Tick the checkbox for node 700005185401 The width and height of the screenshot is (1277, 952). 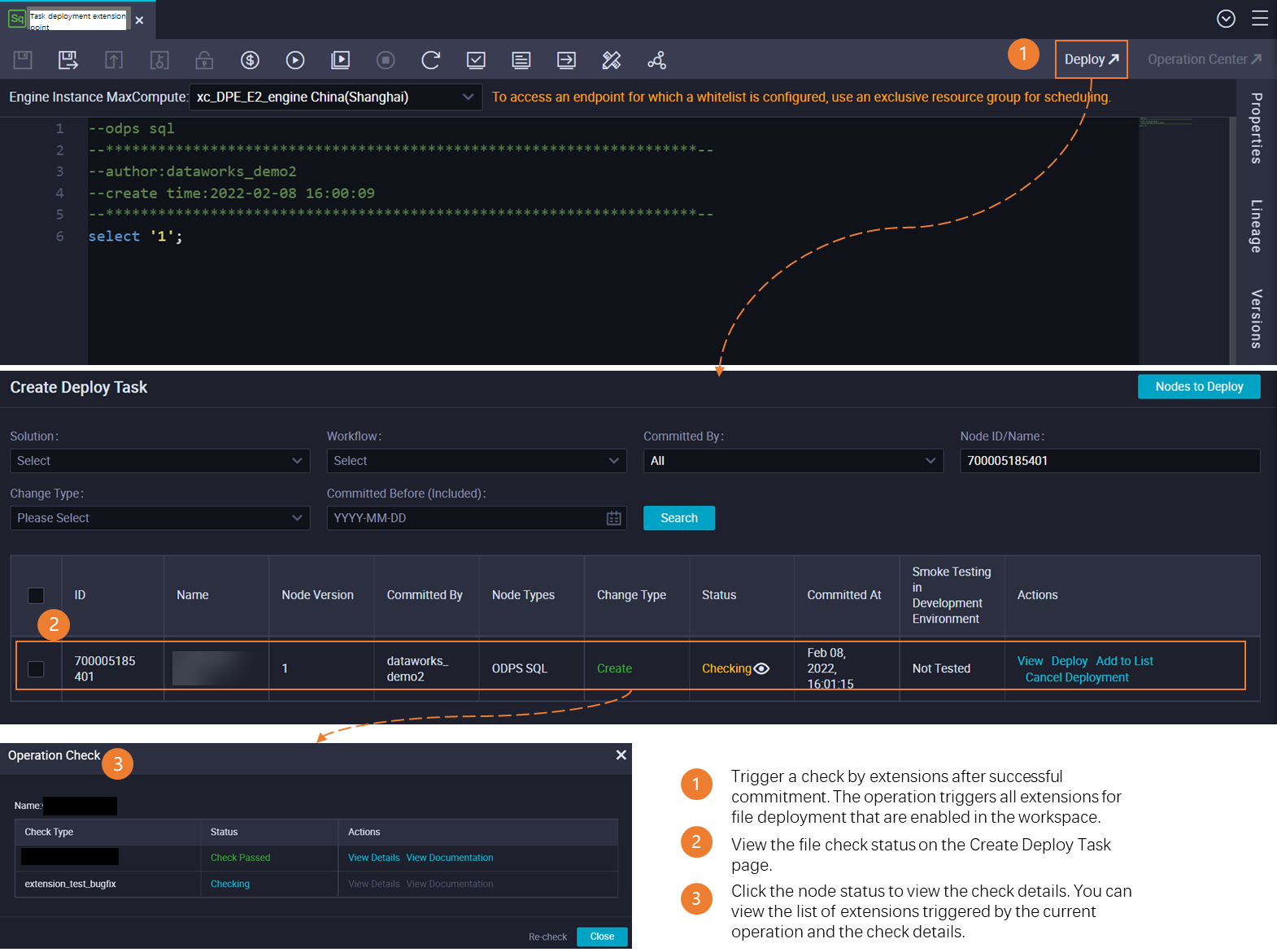click(x=36, y=668)
